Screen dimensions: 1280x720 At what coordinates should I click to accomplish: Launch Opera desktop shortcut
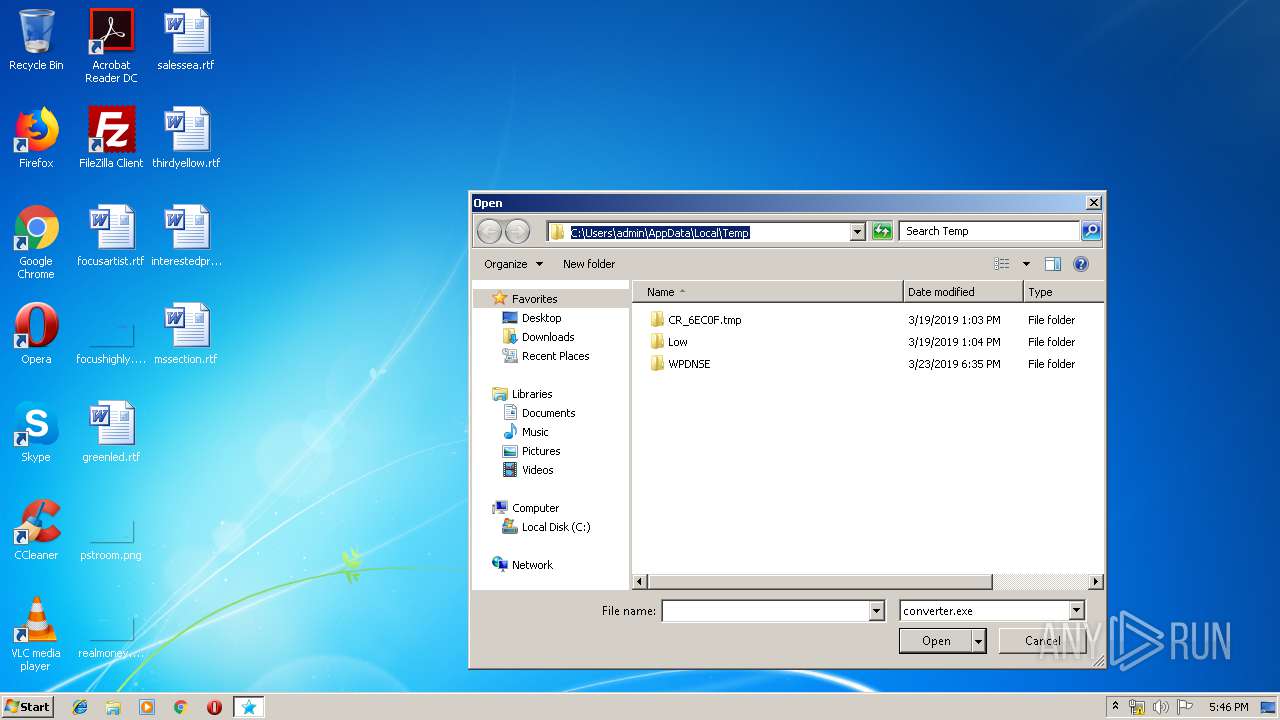[36, 334]
